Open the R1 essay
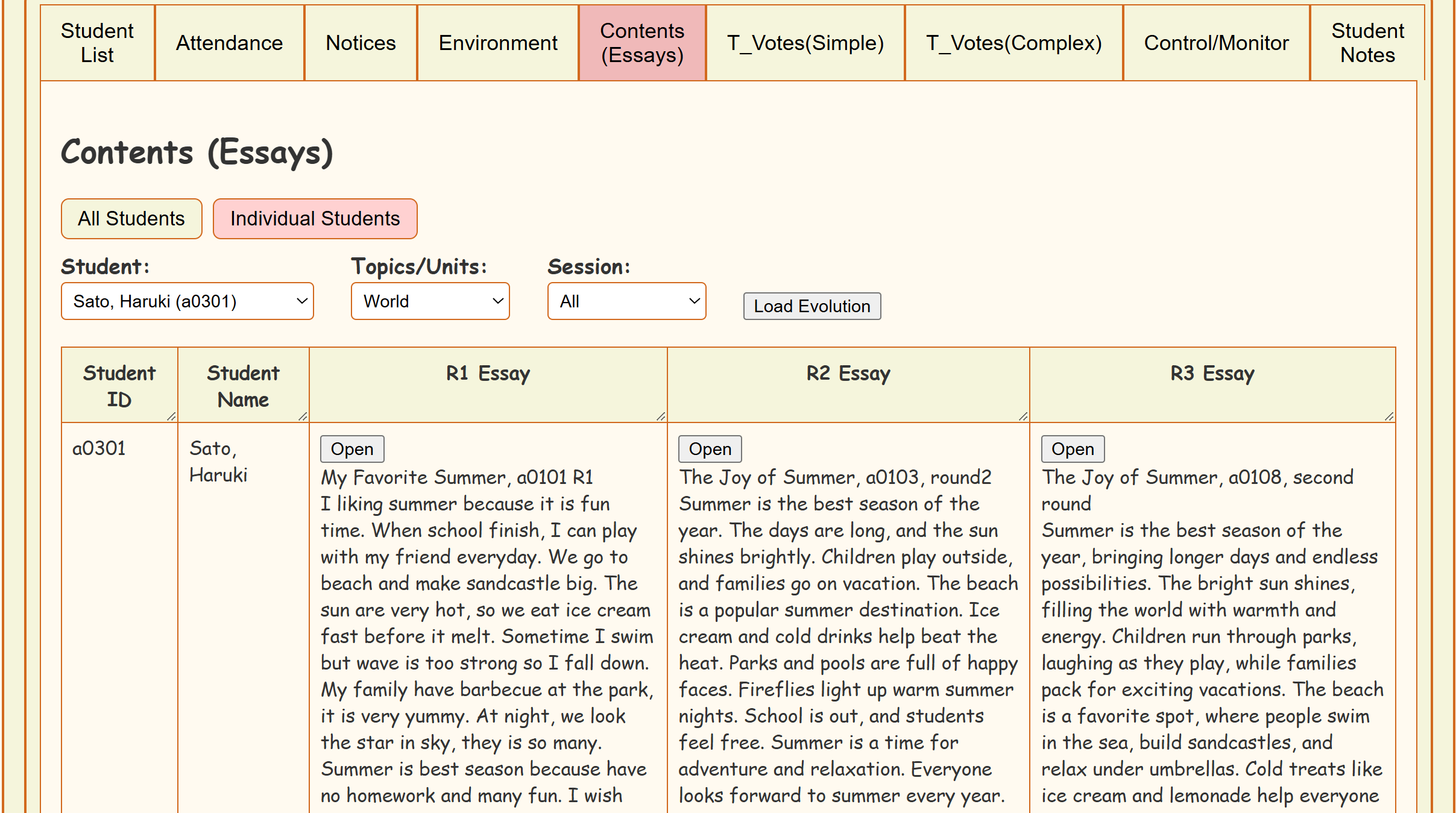Image resolution: width=1456 pixels, height=813 pixels. click(x=352, y=449)
